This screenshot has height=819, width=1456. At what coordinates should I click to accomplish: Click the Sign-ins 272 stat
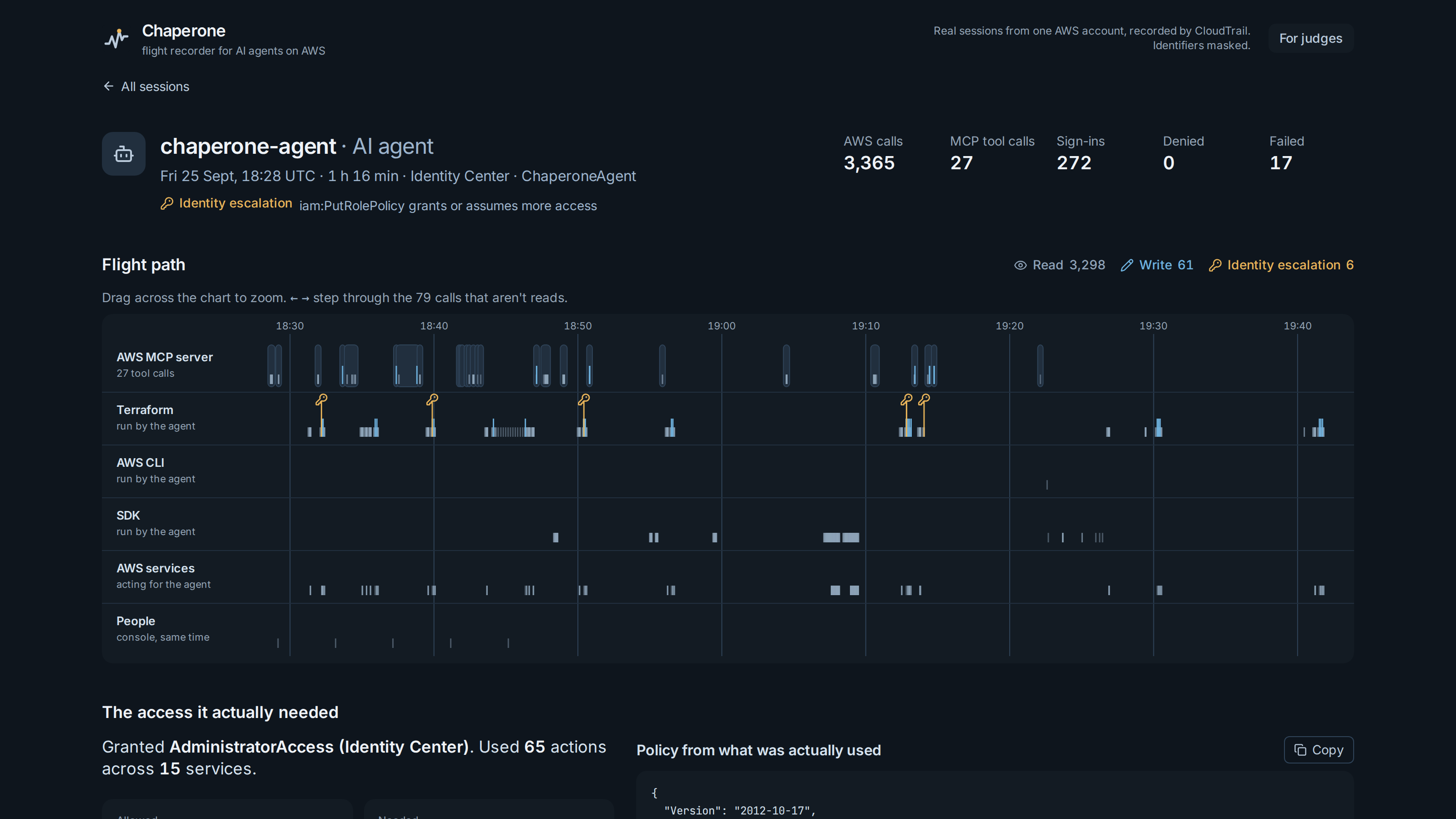pos(1081,154)
